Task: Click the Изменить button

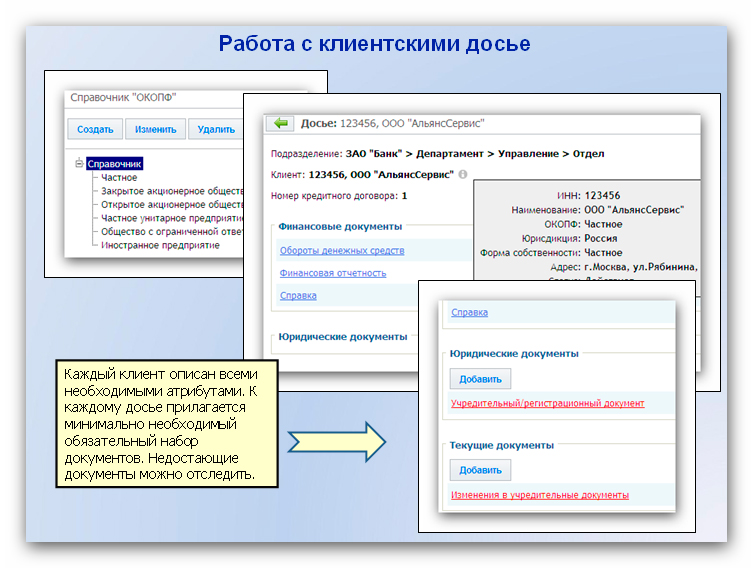Action: tap(156, 129)
